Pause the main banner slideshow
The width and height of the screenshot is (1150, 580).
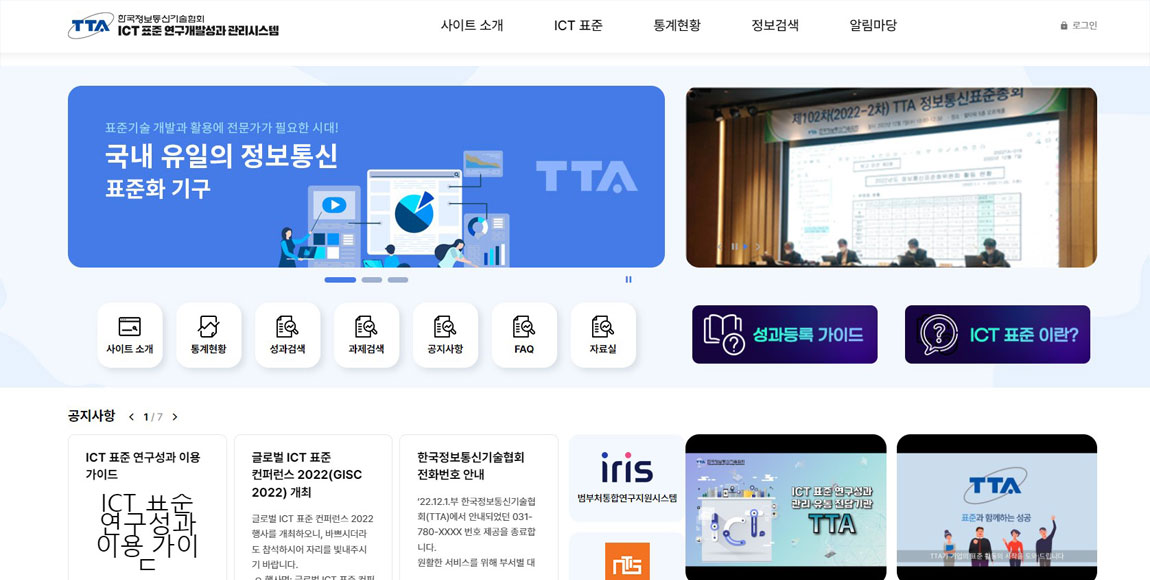[x=628, y=280]
